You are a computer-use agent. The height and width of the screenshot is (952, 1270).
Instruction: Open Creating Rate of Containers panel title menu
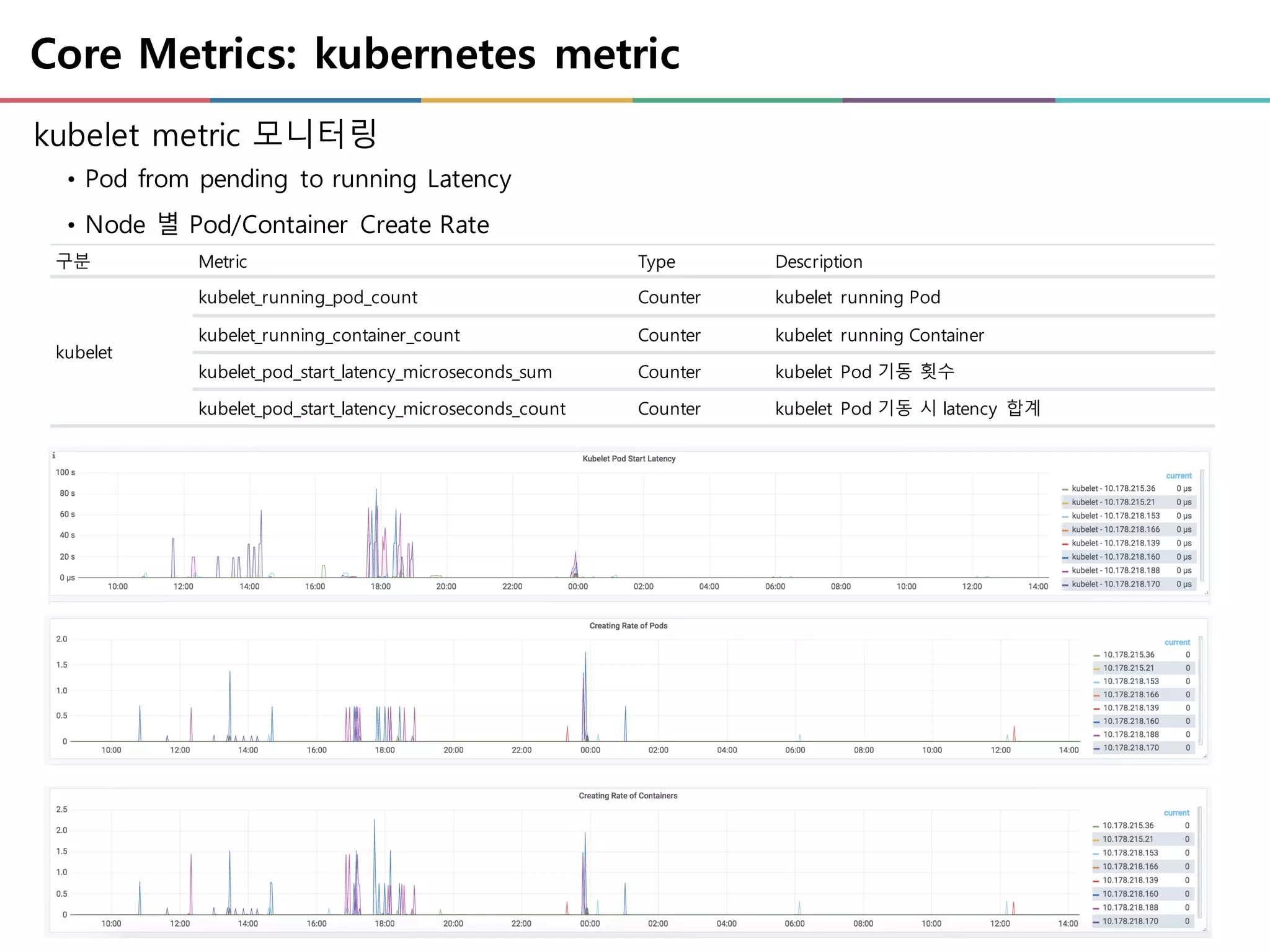628,796
